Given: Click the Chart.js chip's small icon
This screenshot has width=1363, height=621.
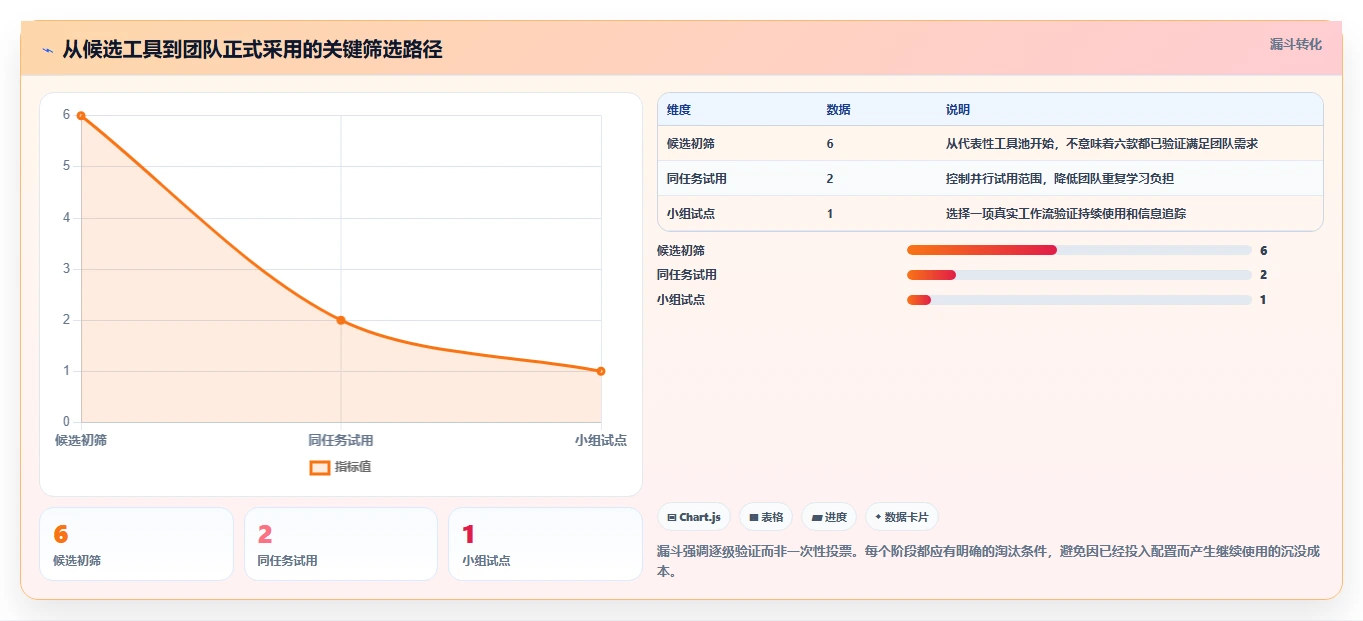Looking at the screenshot, I should (x=671, y=518).
